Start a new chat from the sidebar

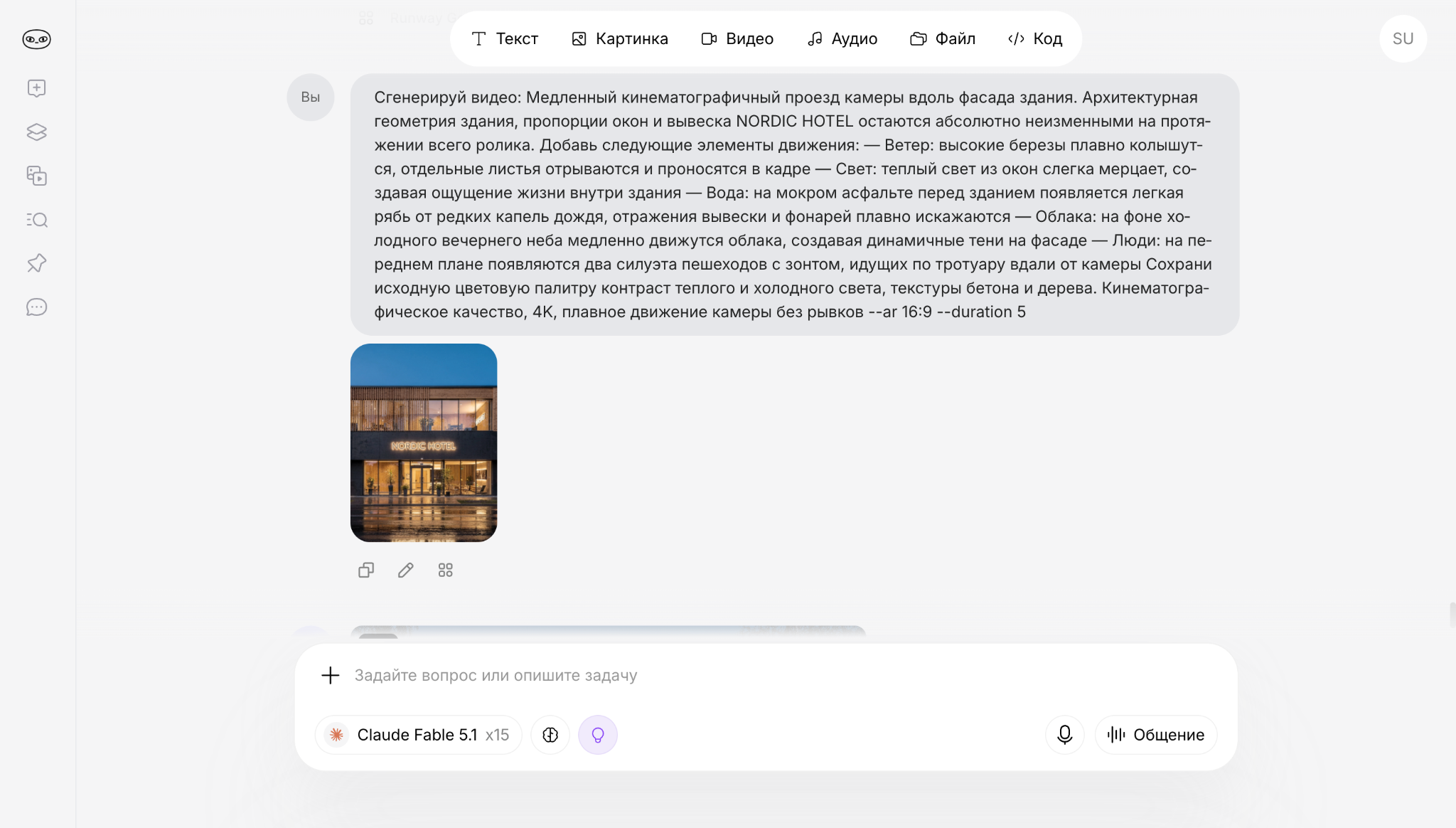[36, 88]
